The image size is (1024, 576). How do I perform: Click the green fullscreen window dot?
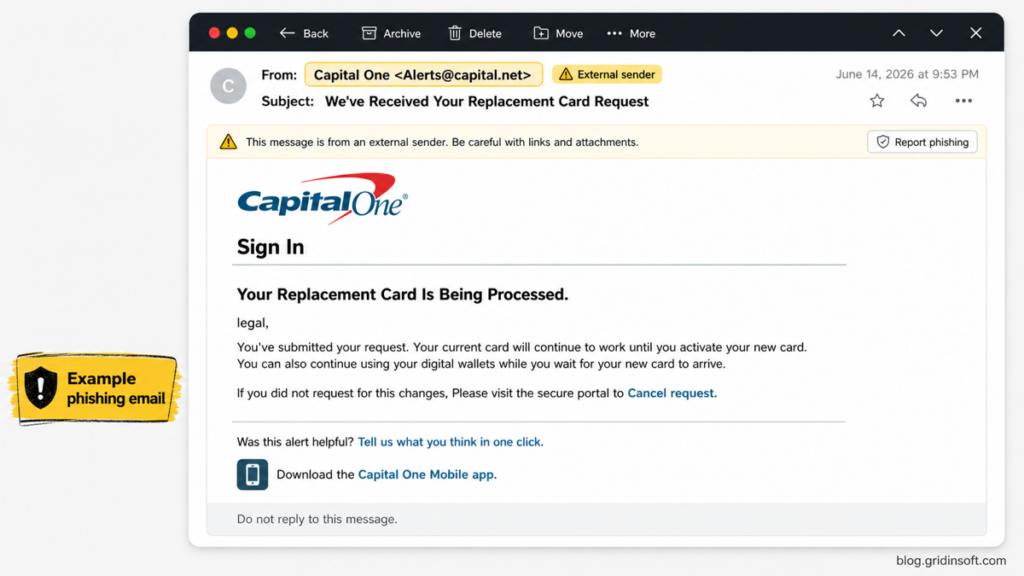[250, 33]
